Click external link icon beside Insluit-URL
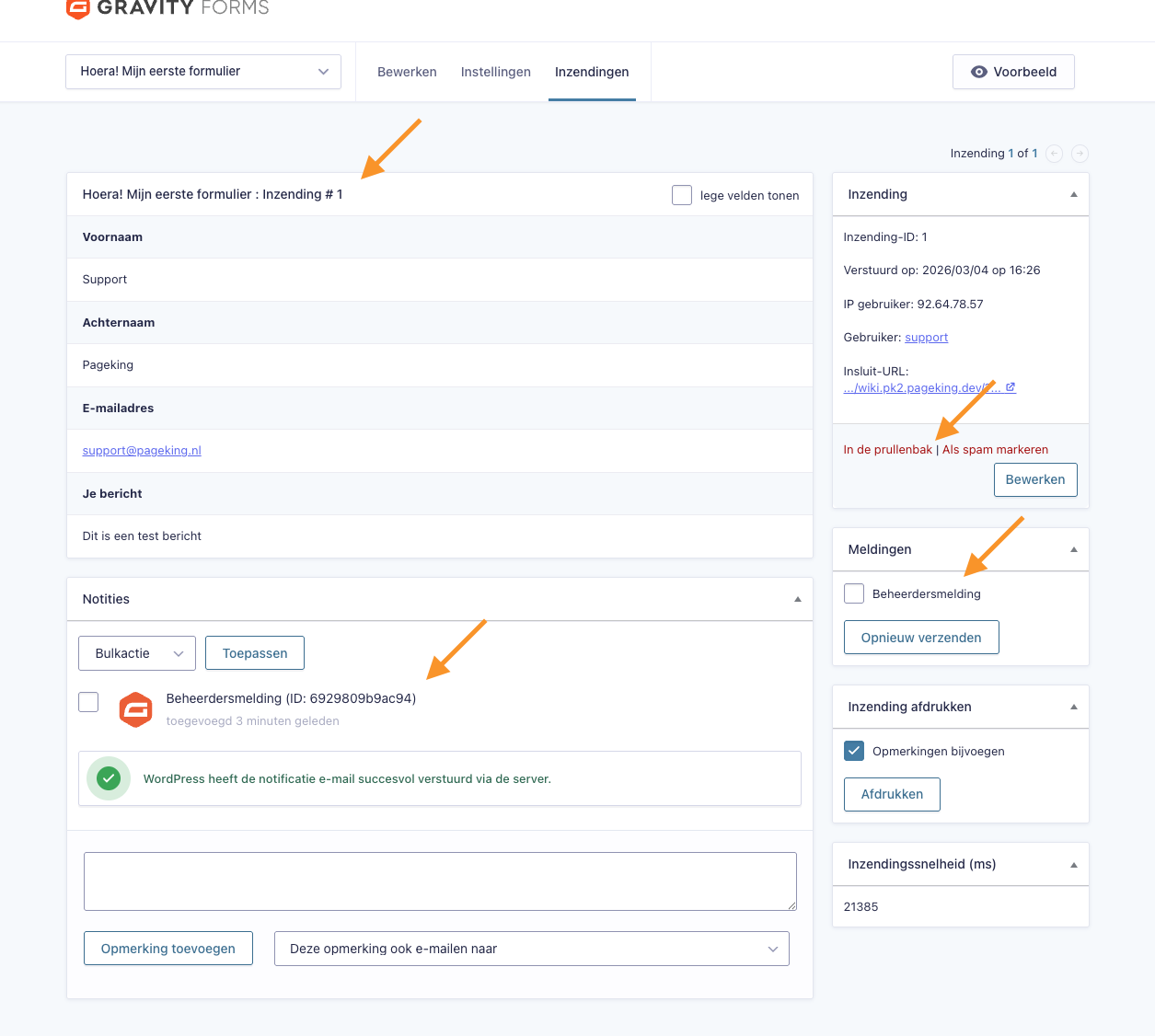This screenshot has width=1155, height=1036. 1011,387
